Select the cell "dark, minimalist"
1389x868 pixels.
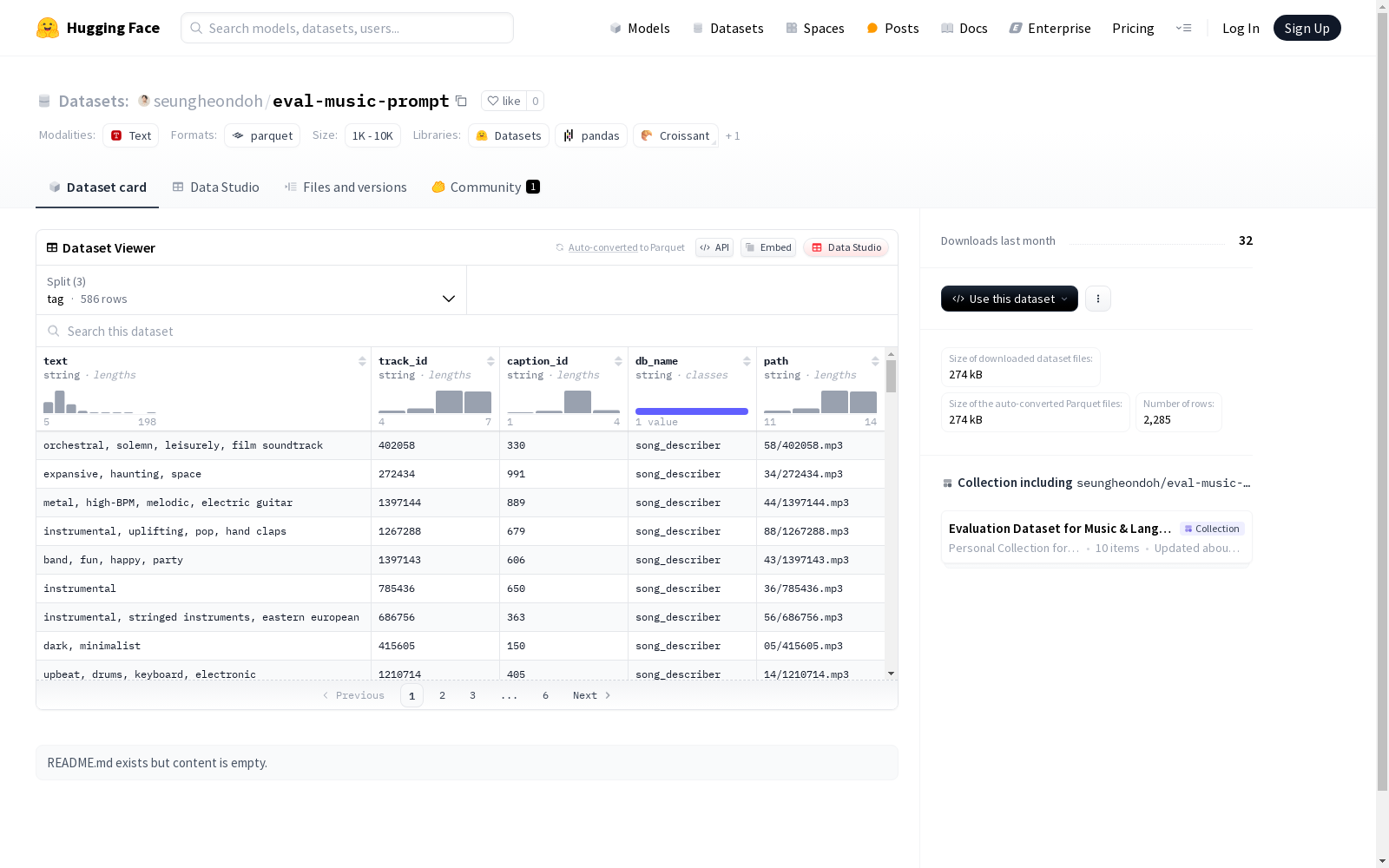coord(204,646)
